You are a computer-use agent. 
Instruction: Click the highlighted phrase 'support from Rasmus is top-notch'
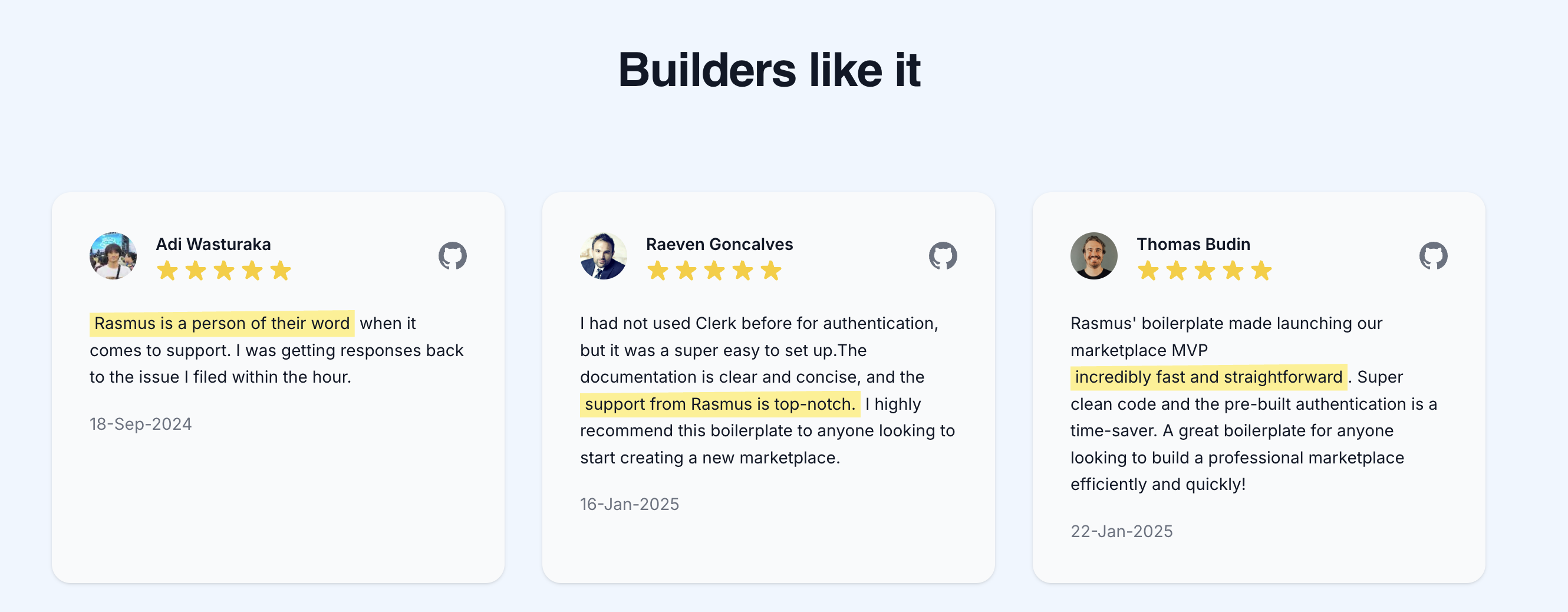coord(719,404)
